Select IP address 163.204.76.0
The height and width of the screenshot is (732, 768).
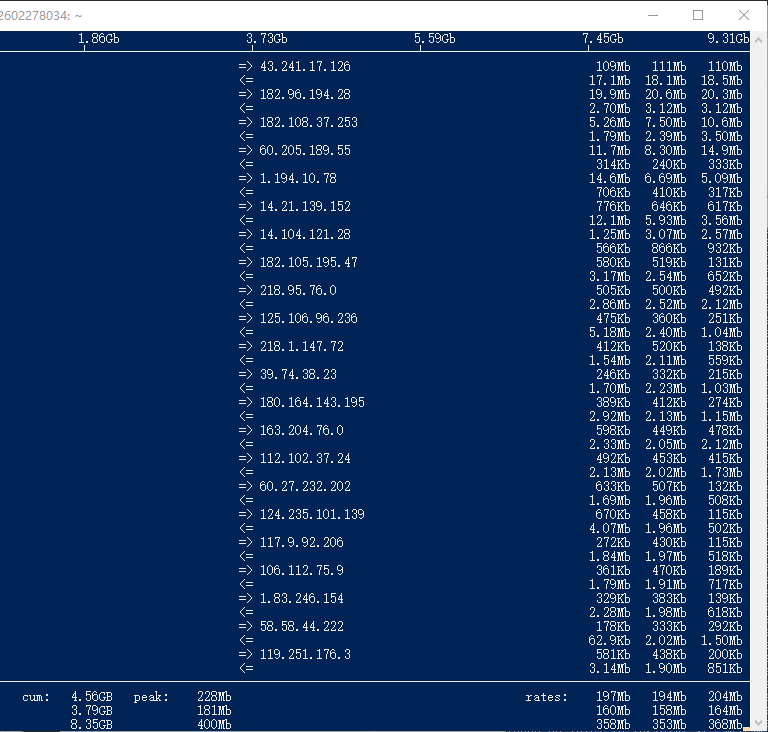coord(302,430)
